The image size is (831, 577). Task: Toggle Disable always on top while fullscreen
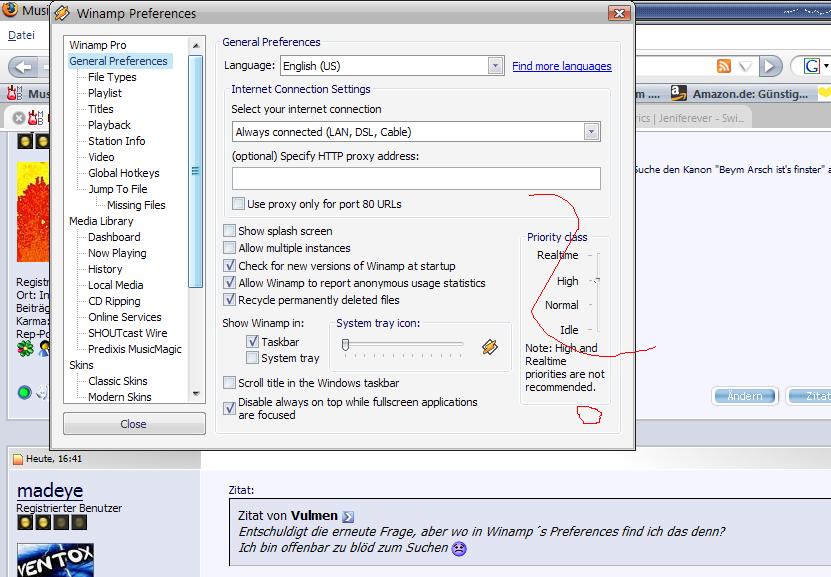229,408
